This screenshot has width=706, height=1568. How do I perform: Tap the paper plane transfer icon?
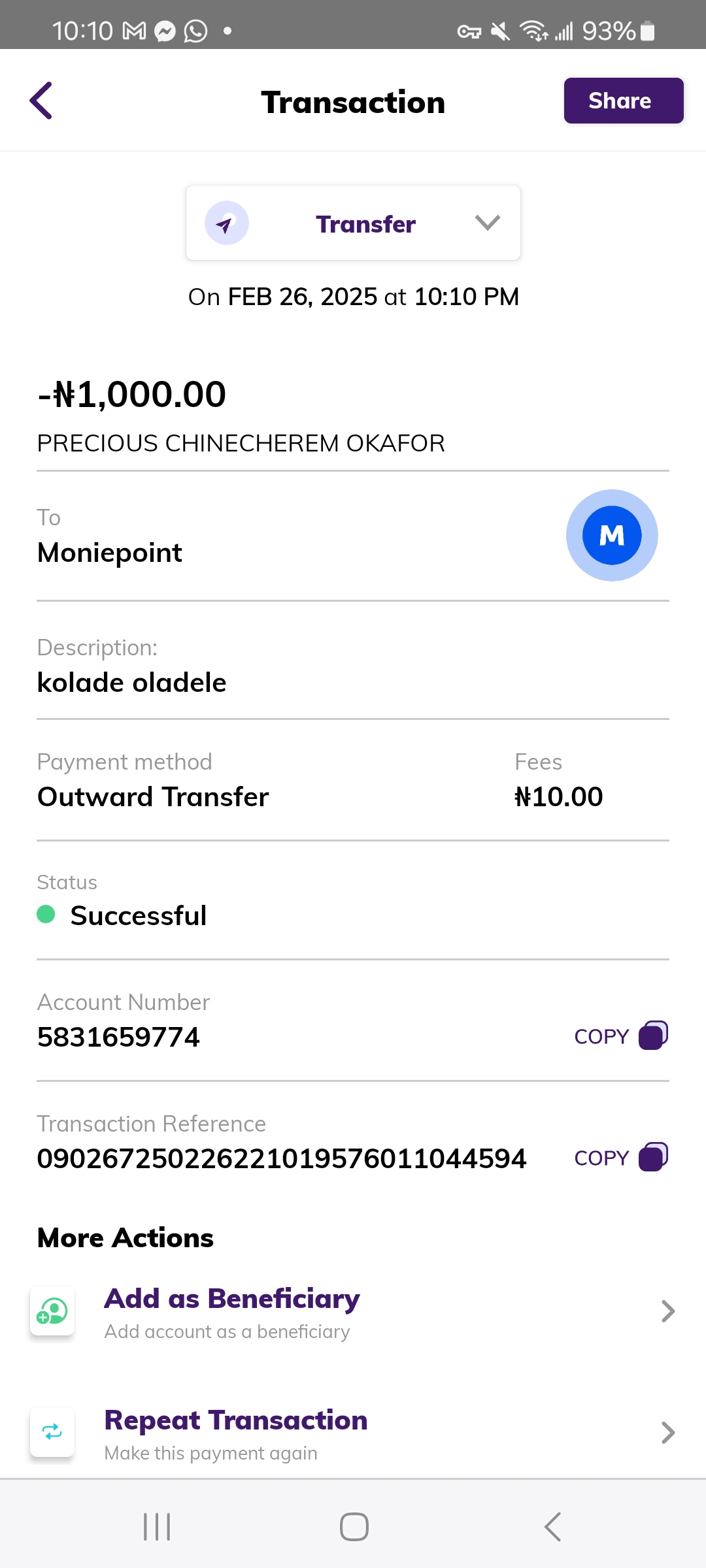(x=226, y=223)
